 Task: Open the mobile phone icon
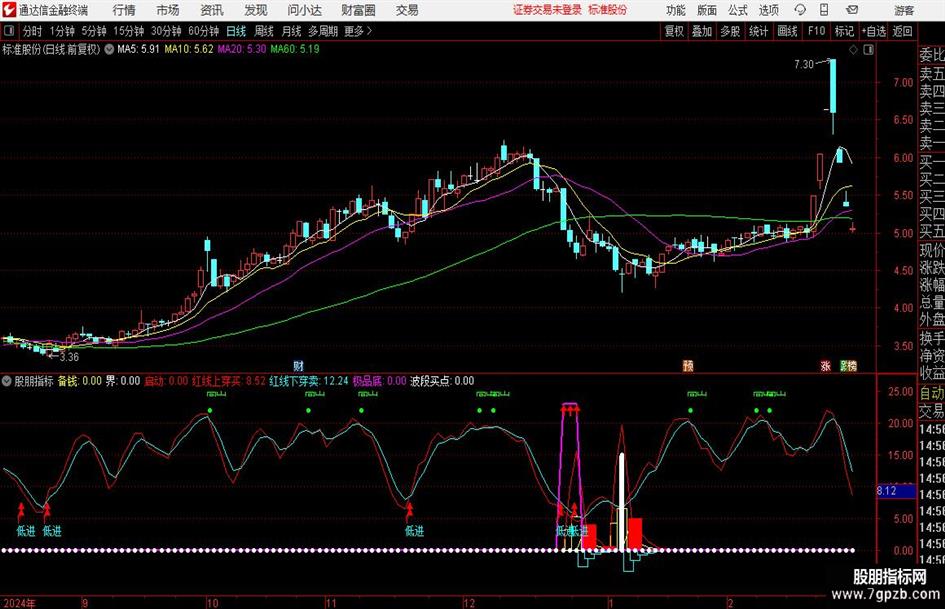824,10
